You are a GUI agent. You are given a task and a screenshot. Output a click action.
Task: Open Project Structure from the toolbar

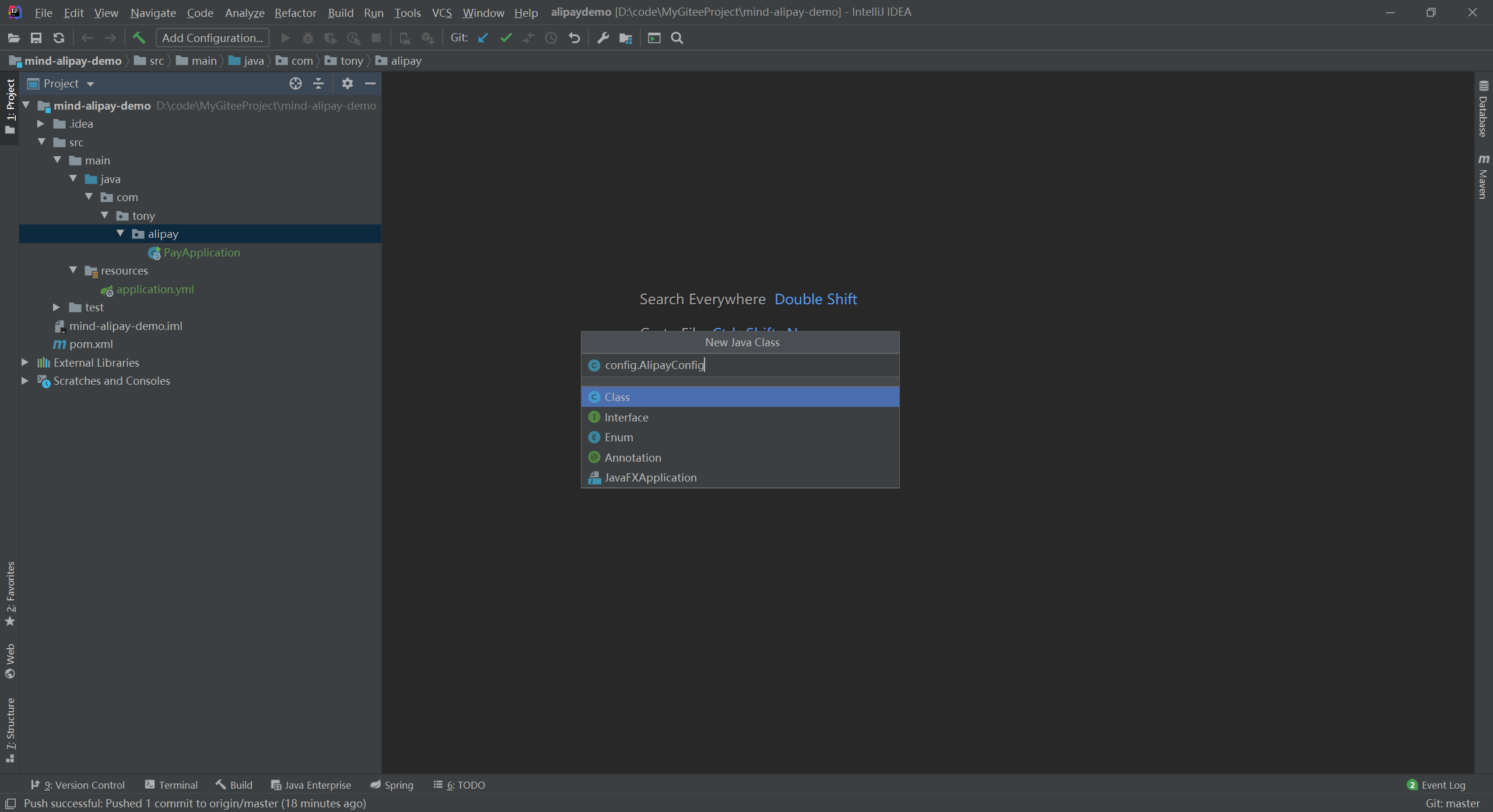click(626, 38)
